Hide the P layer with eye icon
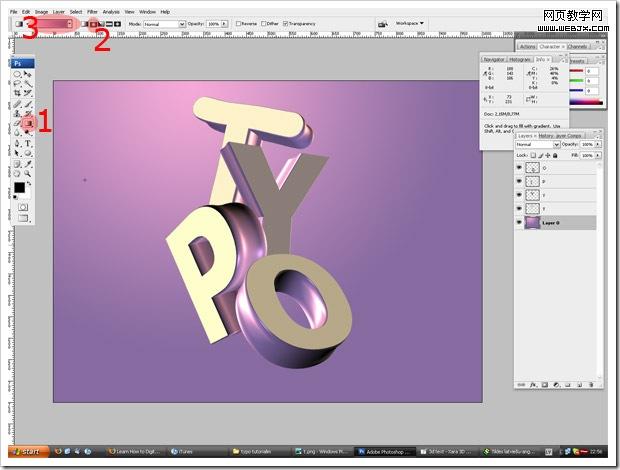The width and height of the screenshot is (620, 470). click(519, 181)
